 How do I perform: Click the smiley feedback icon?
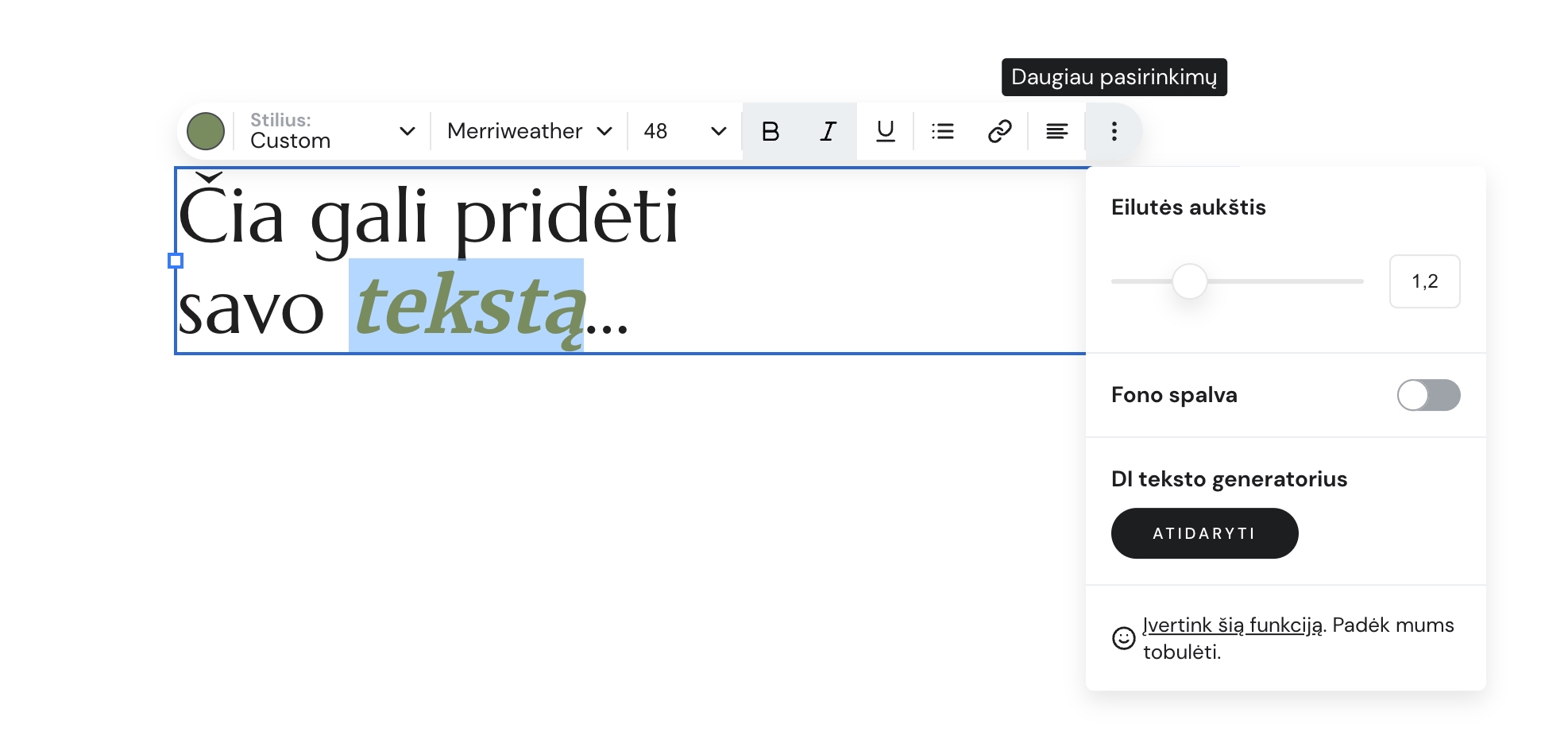[1123, 638]
